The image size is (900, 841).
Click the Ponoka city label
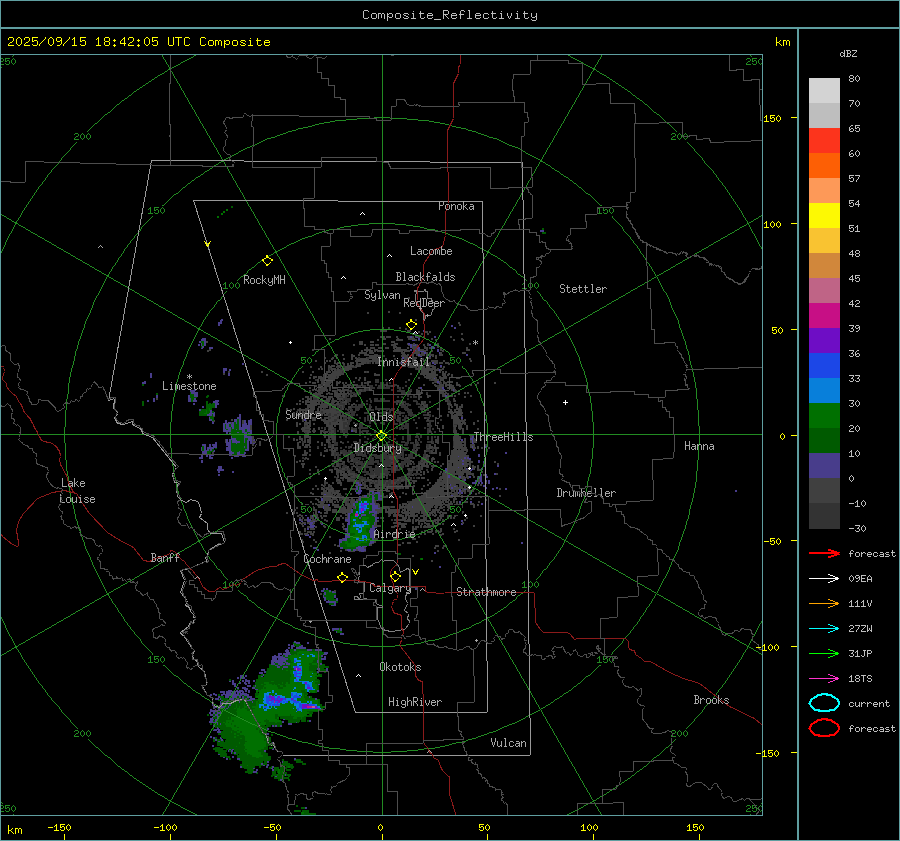tap(456, 206)
